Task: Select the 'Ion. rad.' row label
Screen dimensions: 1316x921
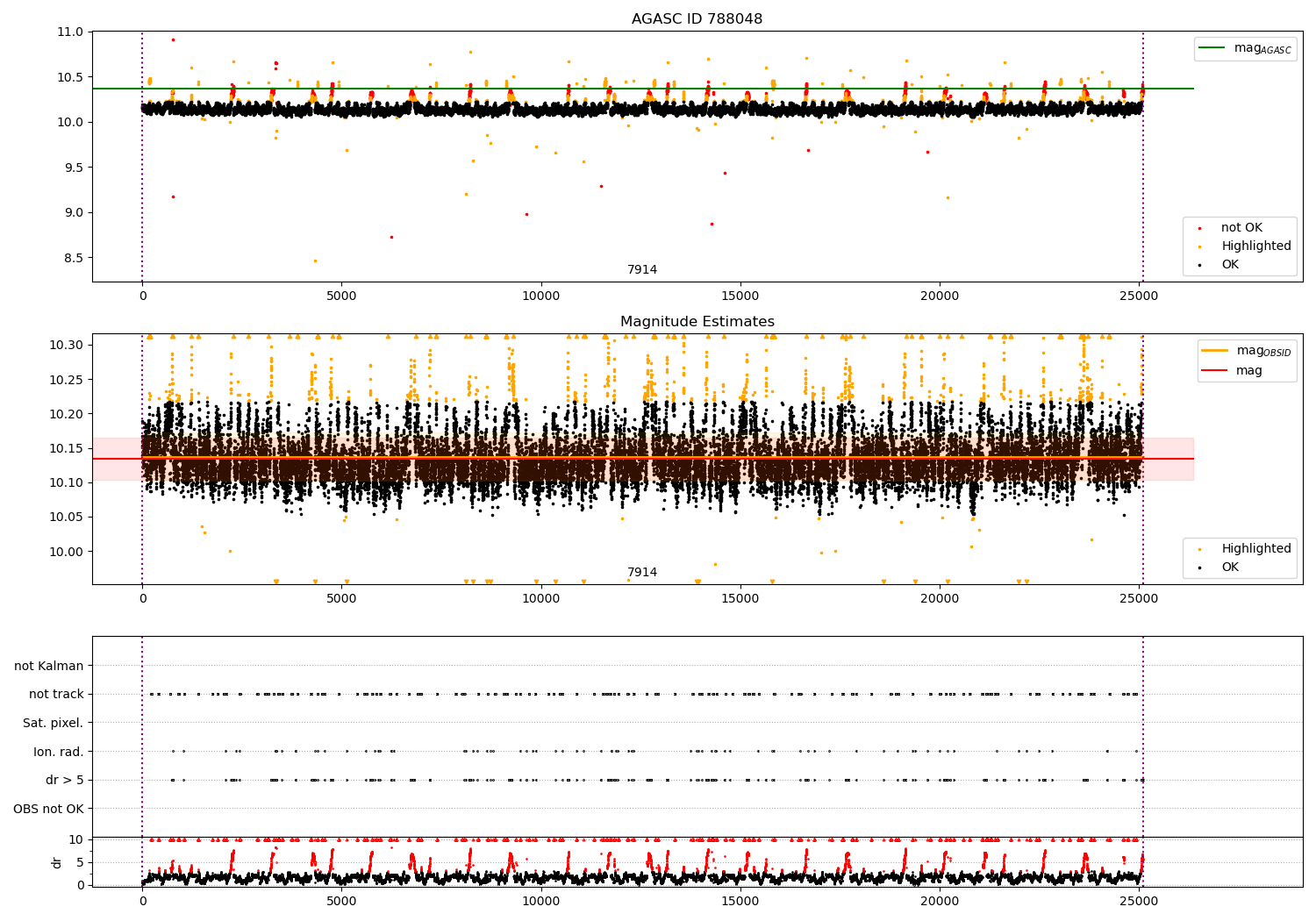Action: point(59,752)
